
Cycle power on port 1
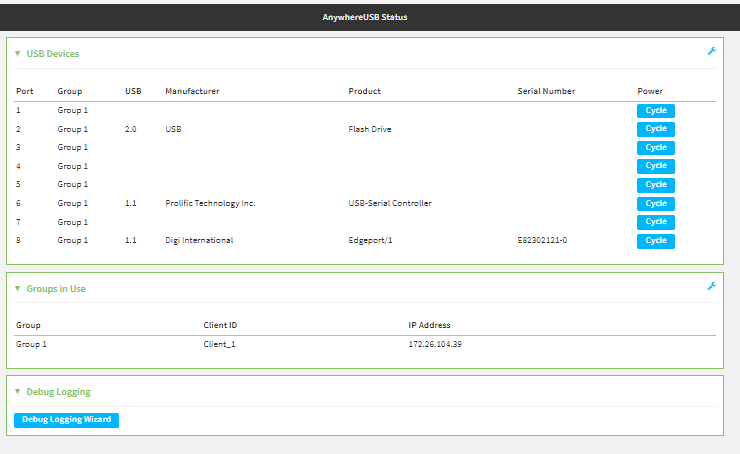coord(656,110)
